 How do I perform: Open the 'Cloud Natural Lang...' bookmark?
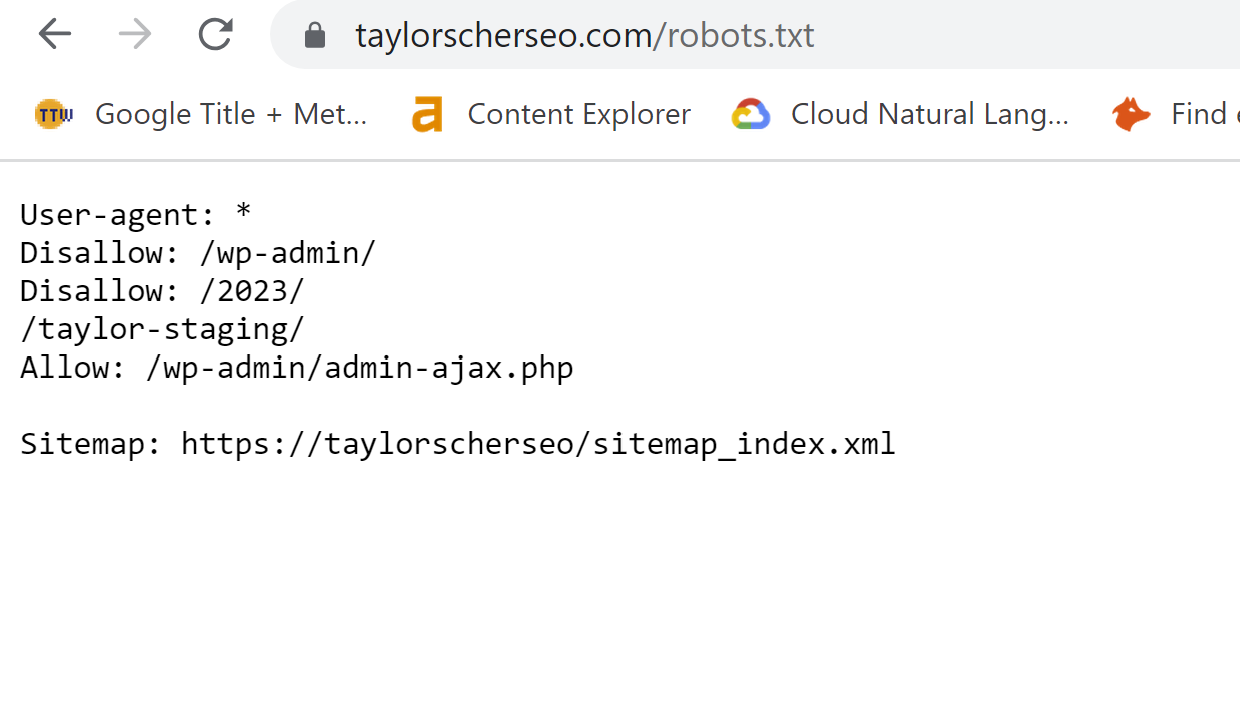pos(929,114)
